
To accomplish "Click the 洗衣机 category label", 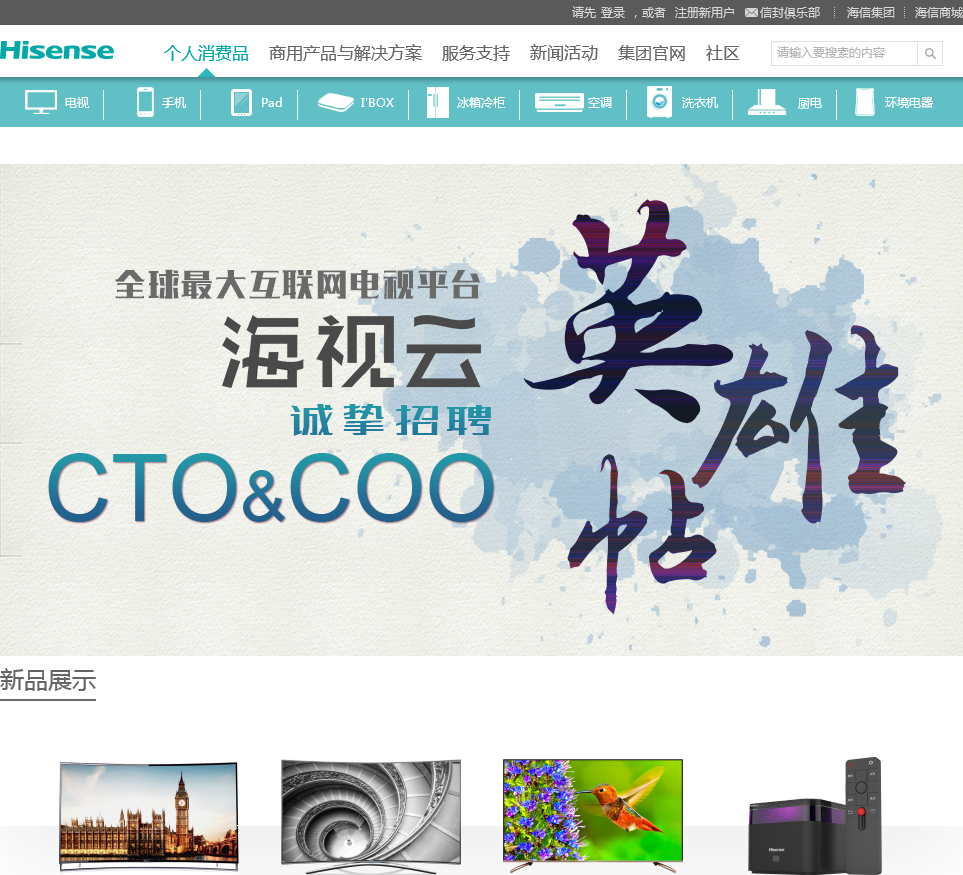I will point(700,103).
